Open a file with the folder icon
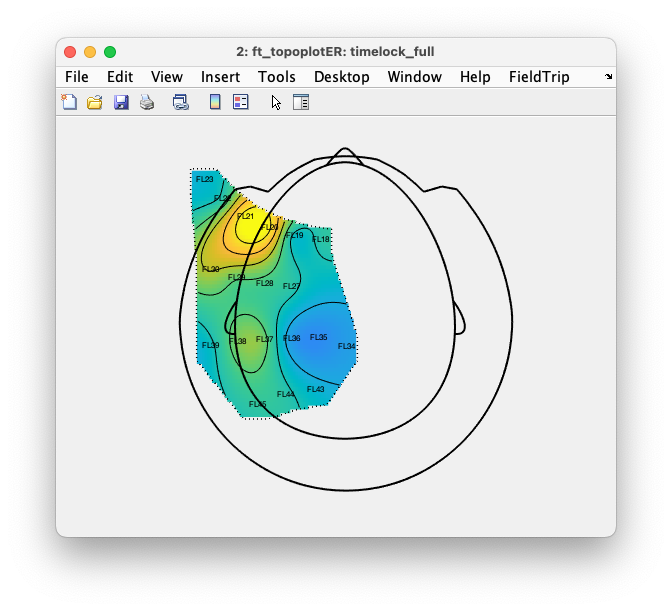672x611 pixels. [95, 102]
